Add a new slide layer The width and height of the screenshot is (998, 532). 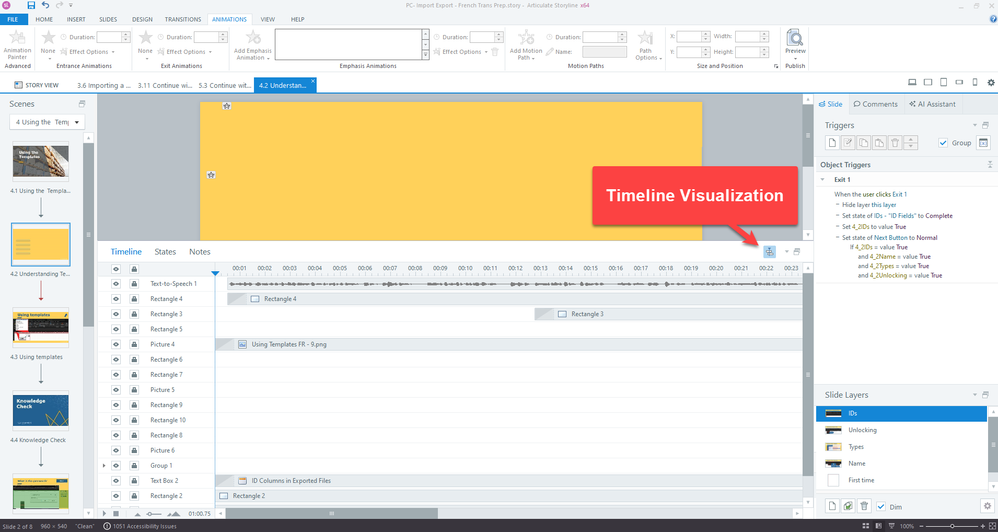[832, 506]
